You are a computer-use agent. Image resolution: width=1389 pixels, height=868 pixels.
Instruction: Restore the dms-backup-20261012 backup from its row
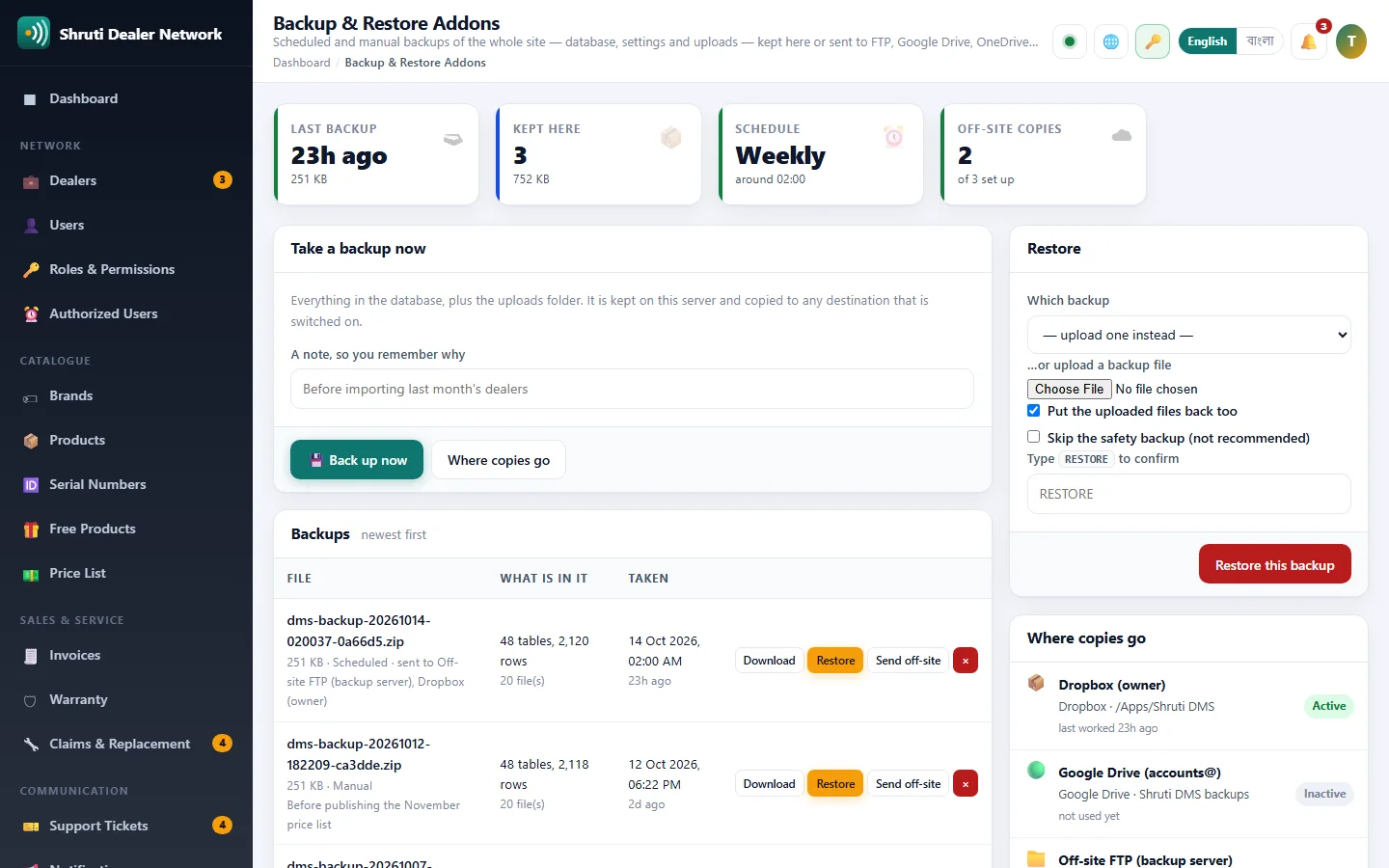tap(835, 784)
